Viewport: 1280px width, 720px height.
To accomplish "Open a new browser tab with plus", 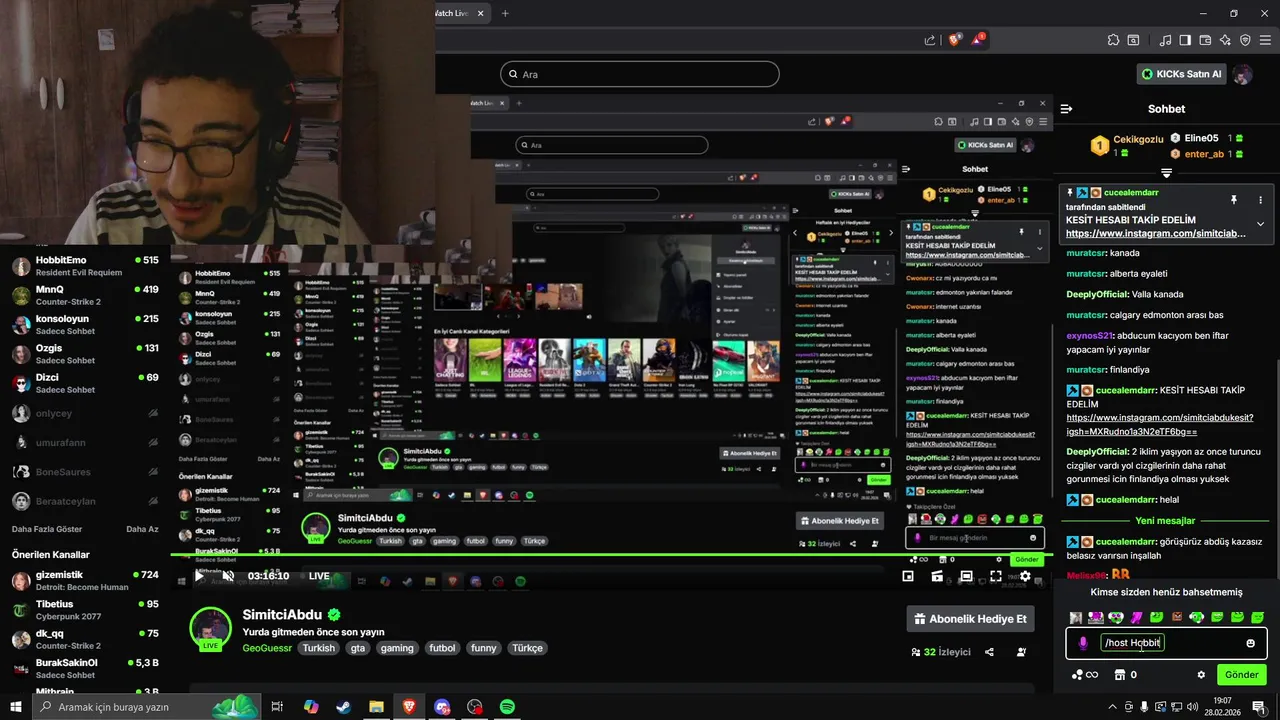I will [505, 13].
